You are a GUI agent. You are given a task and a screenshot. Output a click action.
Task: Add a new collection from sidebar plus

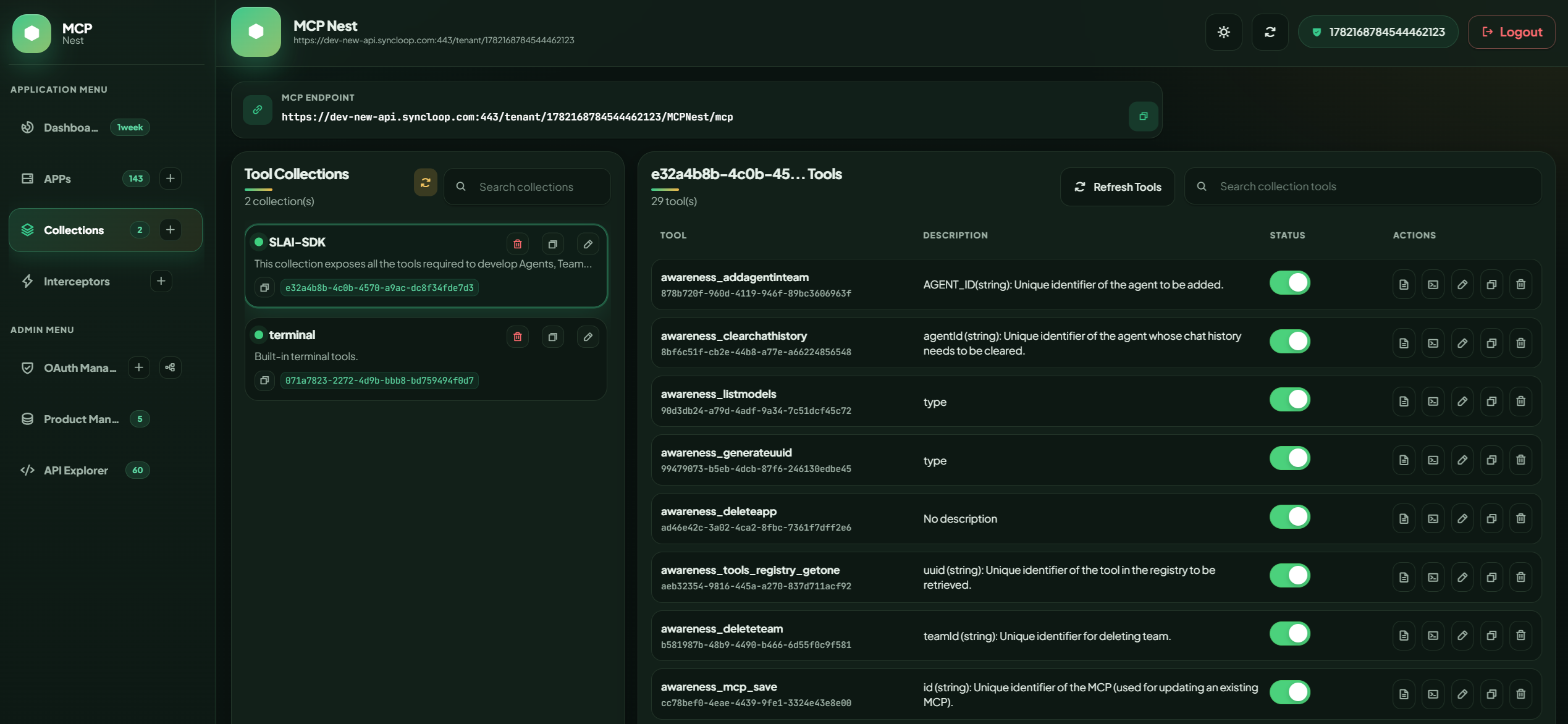point(170,230)
